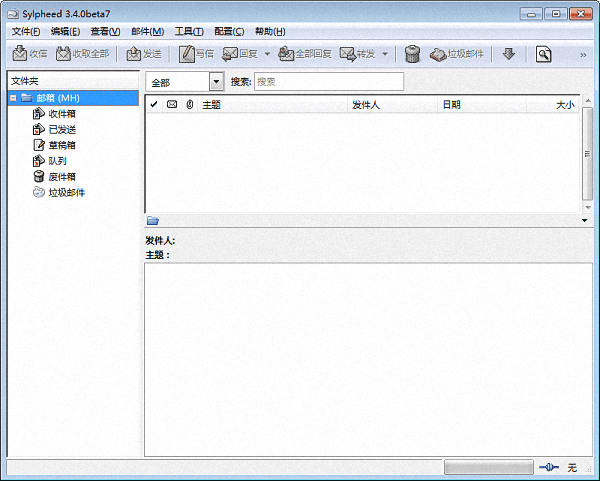
Task: Open the 工具(T) menu
Action: (x=188, y=31)
